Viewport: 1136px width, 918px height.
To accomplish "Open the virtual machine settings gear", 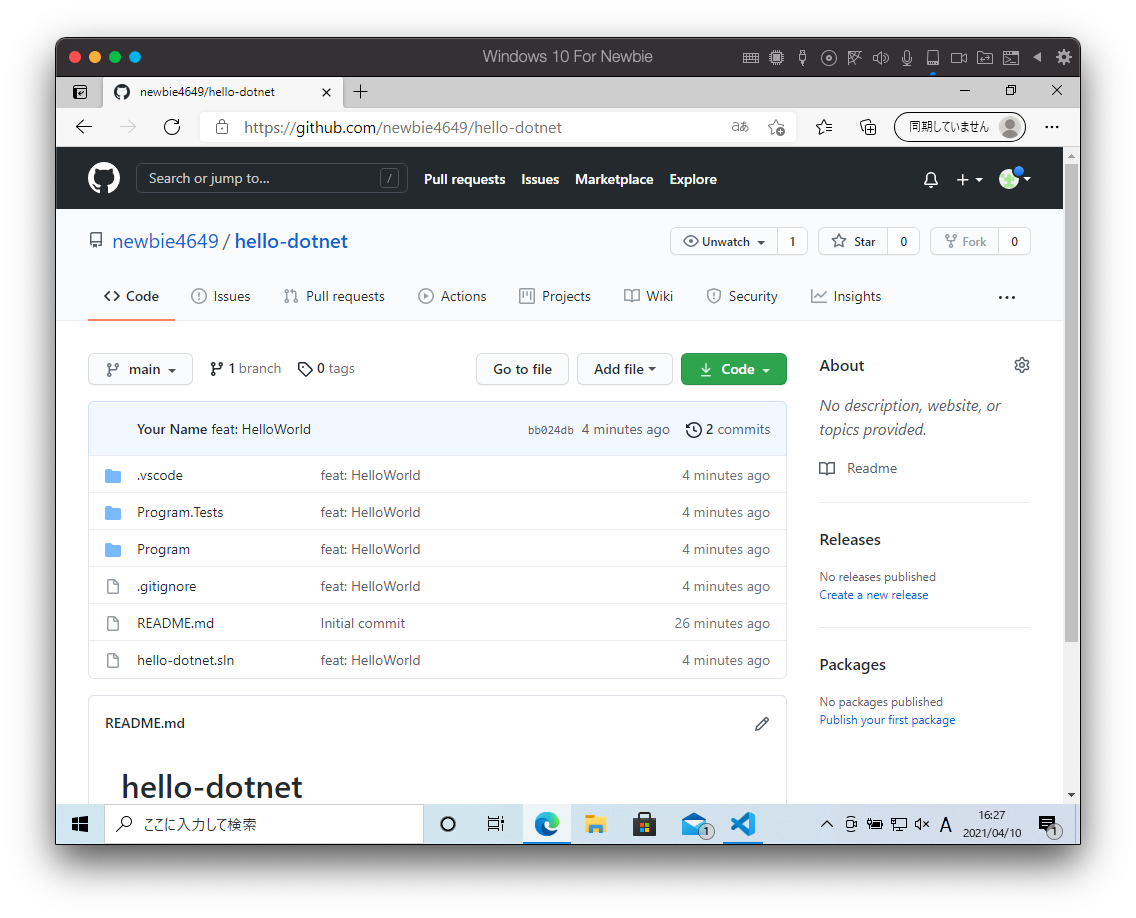I will coord(1064,57).
